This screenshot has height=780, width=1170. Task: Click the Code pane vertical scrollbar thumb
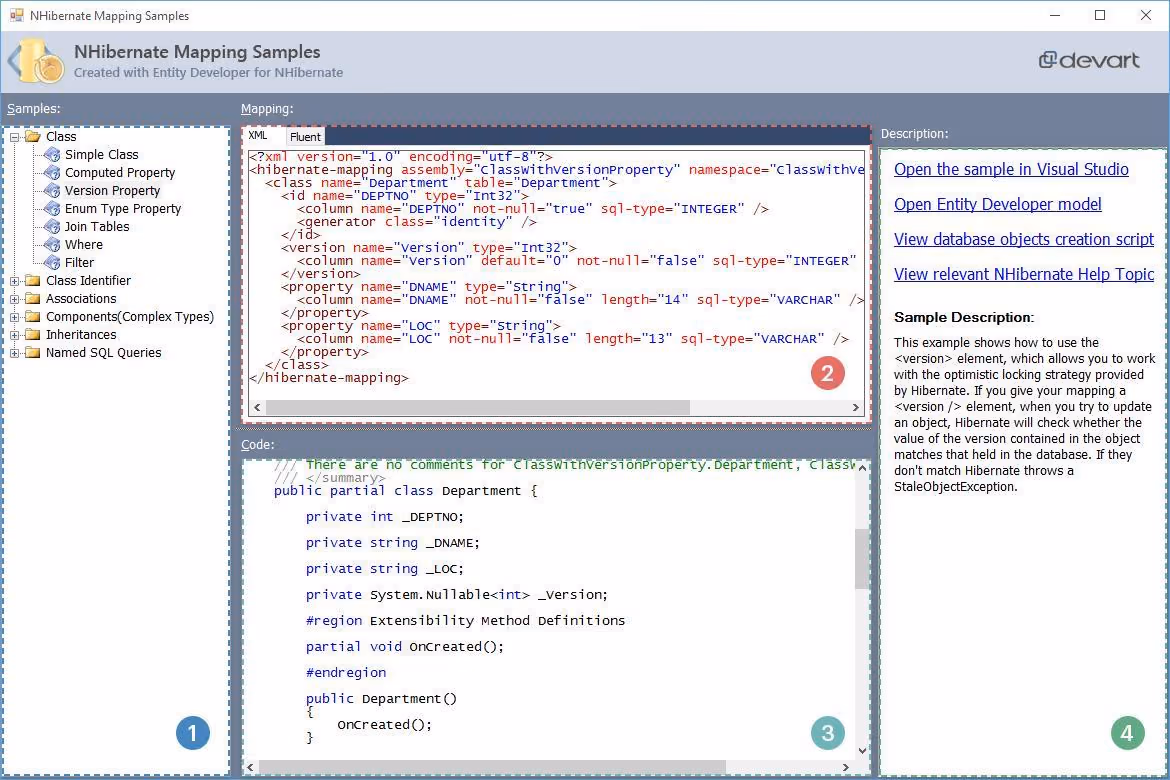click(862, 559)
